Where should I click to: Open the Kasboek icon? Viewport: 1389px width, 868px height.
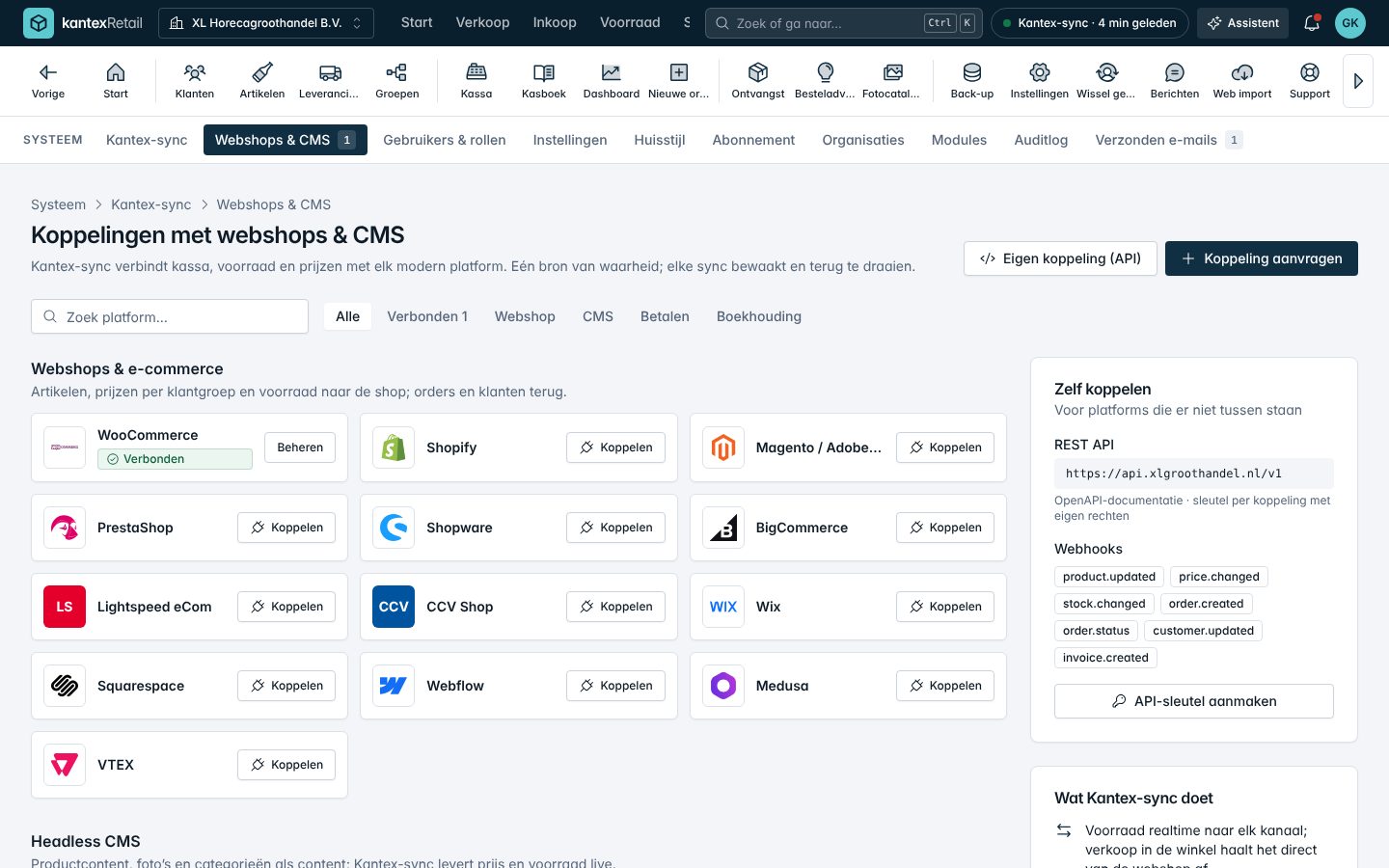[544, 81]
